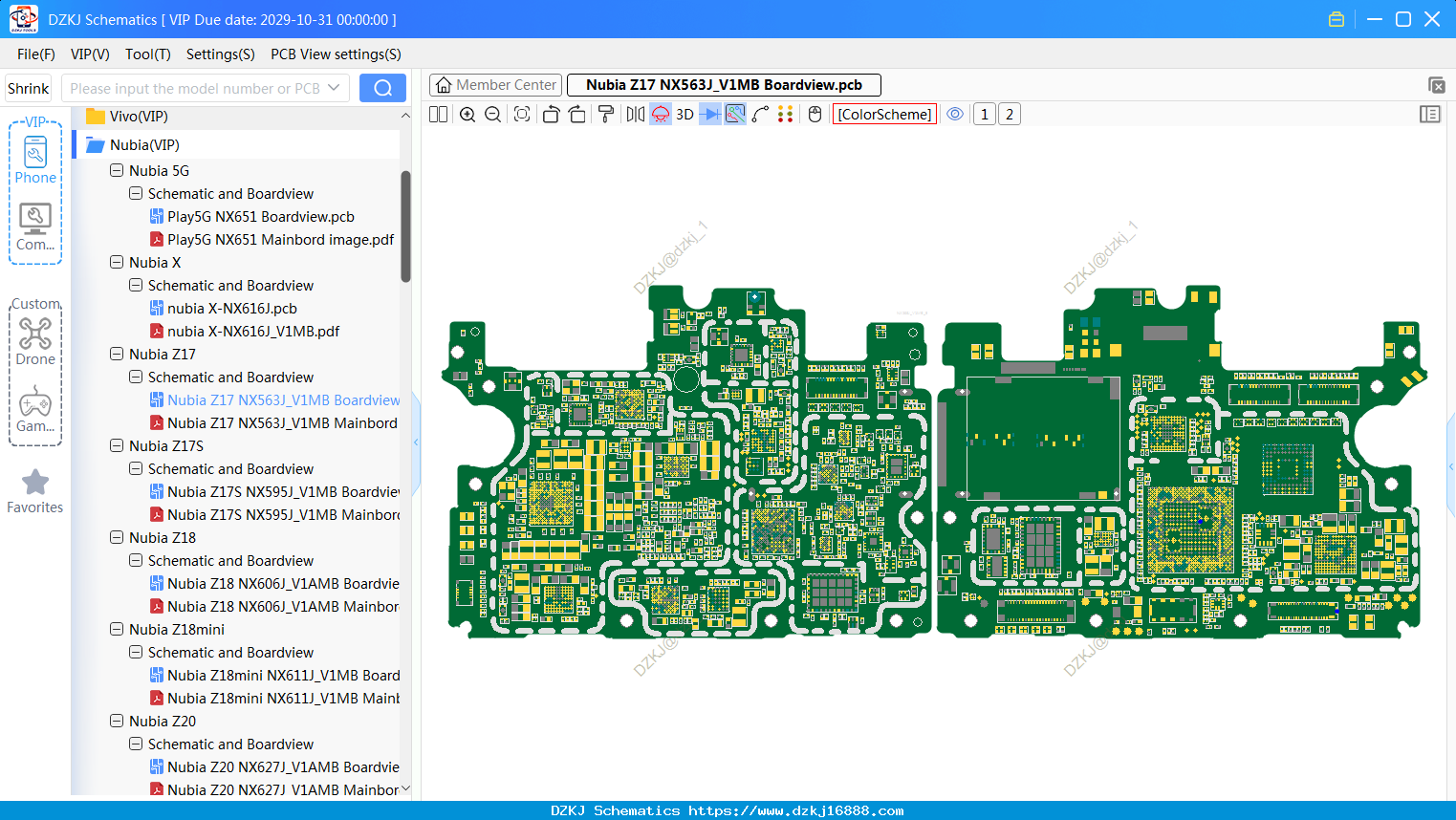Open the toolbox icon in title bar
The width and height of the screenshot is (1456, 820).
click(x=1336, y=19)
